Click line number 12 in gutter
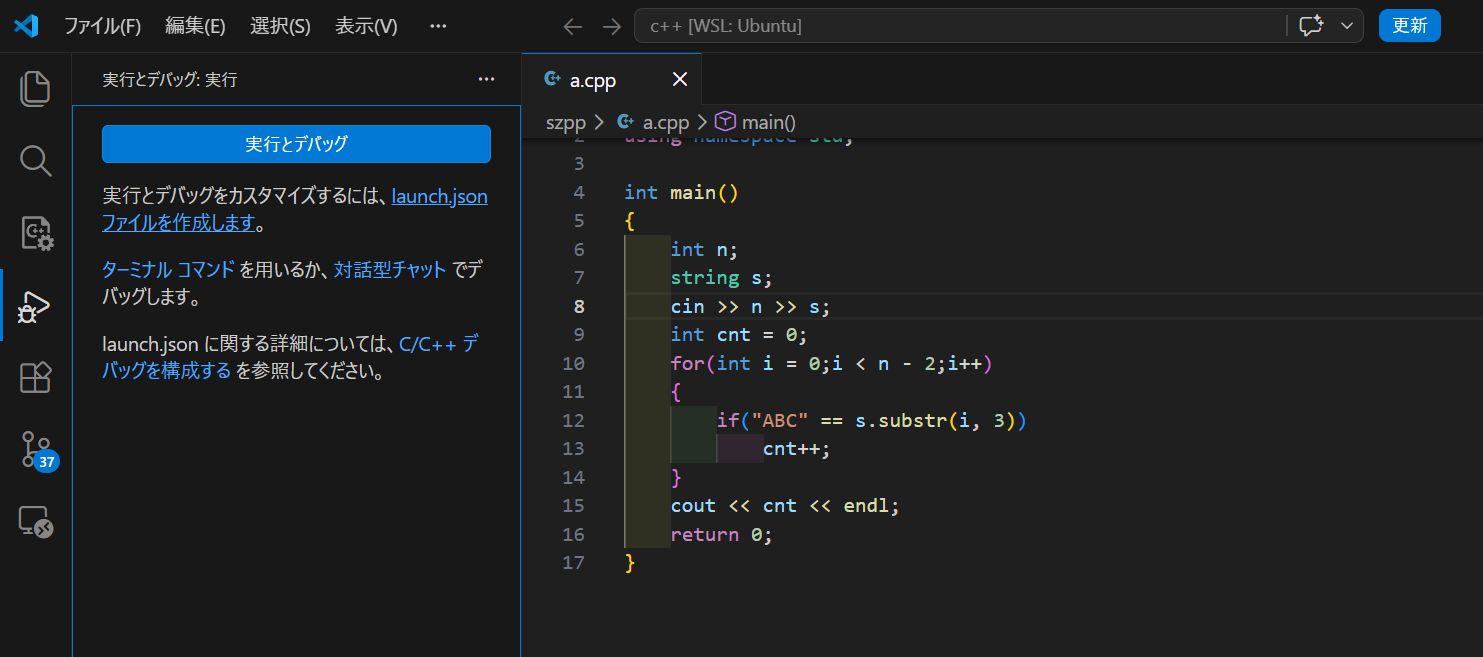Image resolution: width=1483 pixels, height=657 pixels. (x=574, y=421)
